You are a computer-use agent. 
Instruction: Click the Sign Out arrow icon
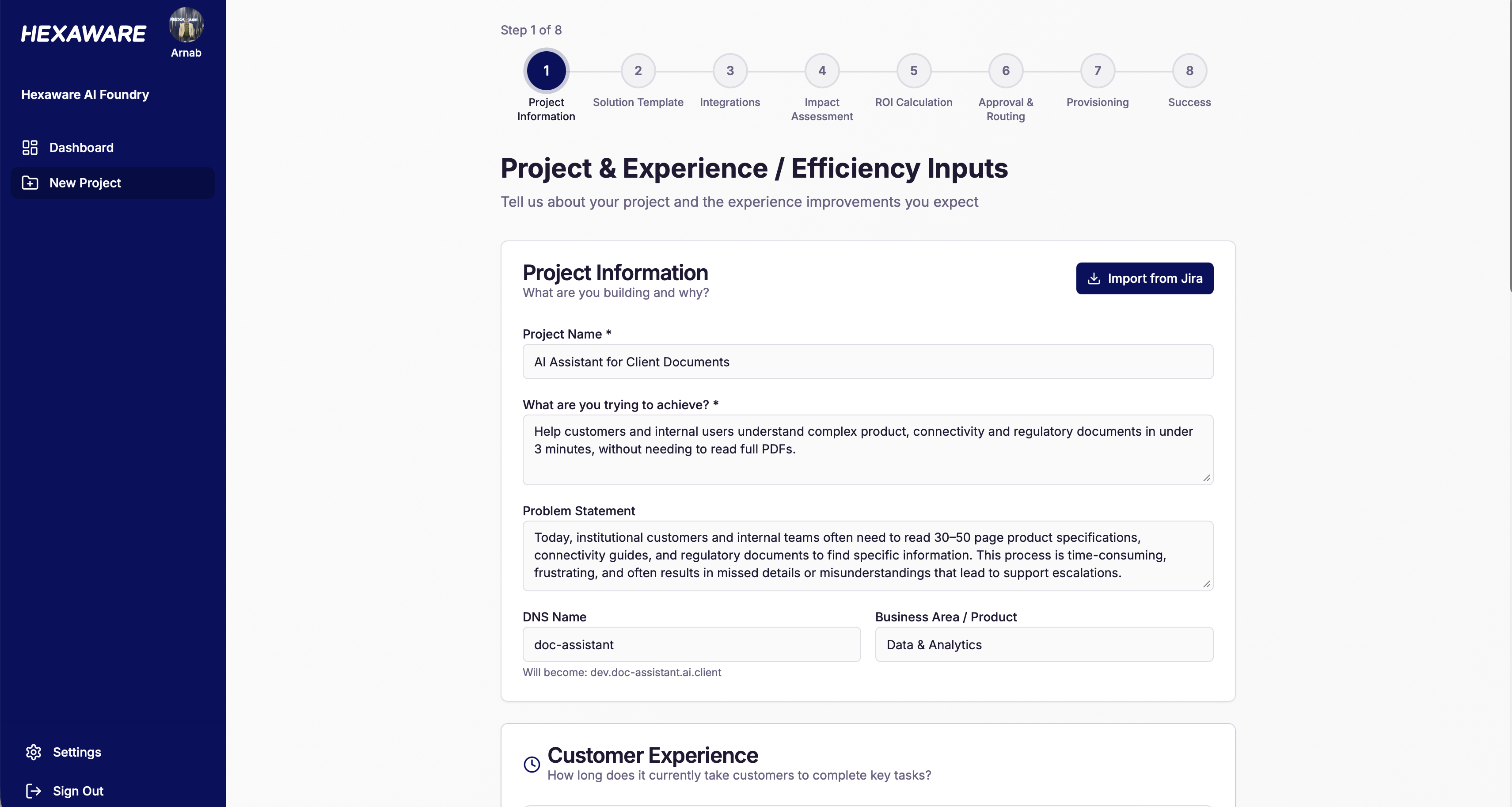click(34, 791)
